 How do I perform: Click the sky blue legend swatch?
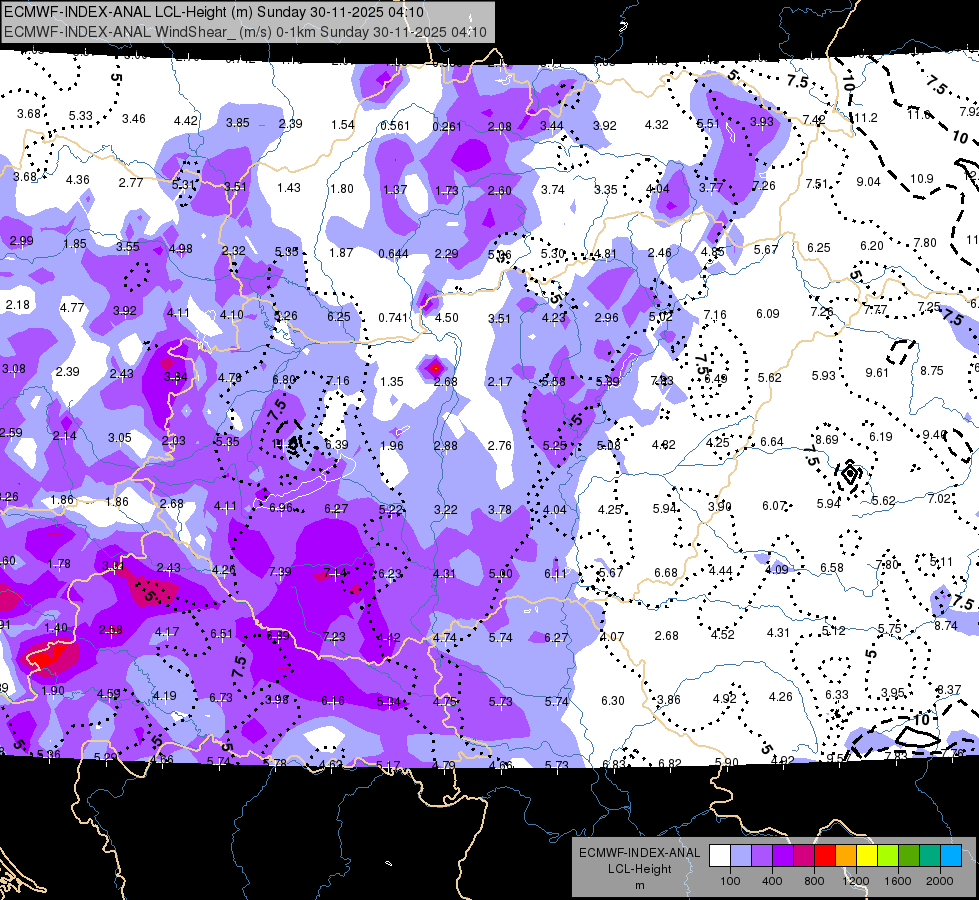(951, 856)
